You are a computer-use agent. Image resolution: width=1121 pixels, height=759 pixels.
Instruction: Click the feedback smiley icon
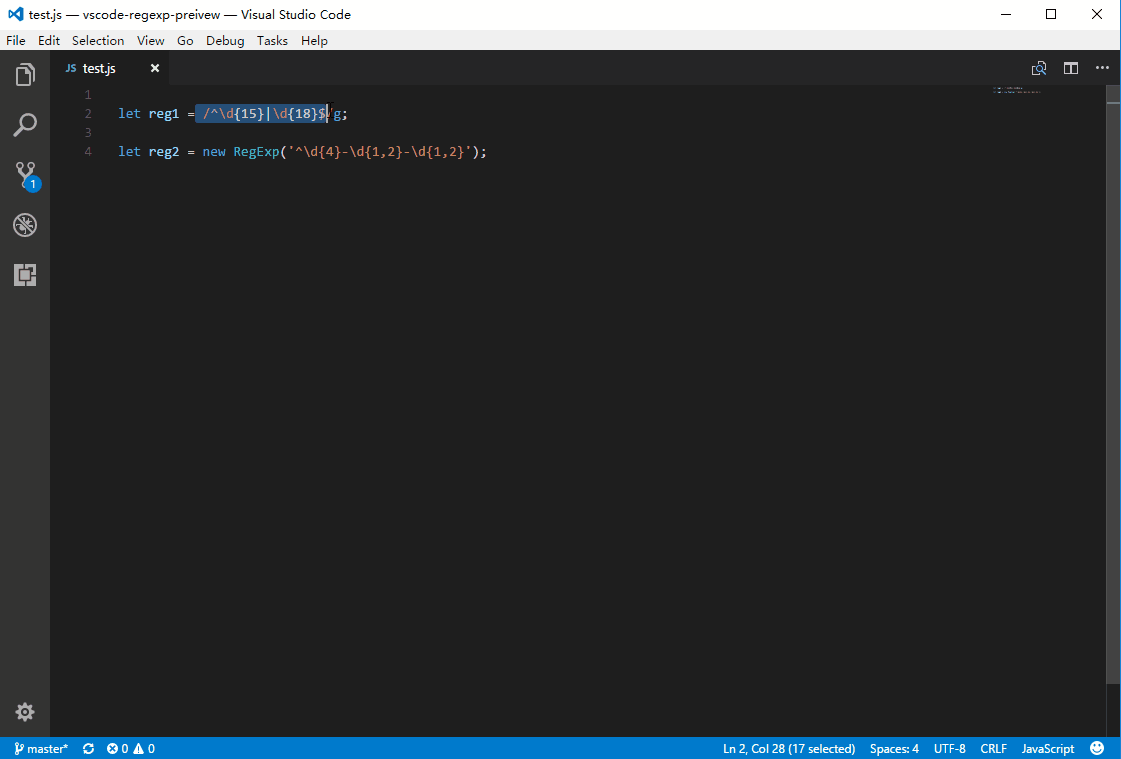pyautogui.click(x=1097, y=748)
